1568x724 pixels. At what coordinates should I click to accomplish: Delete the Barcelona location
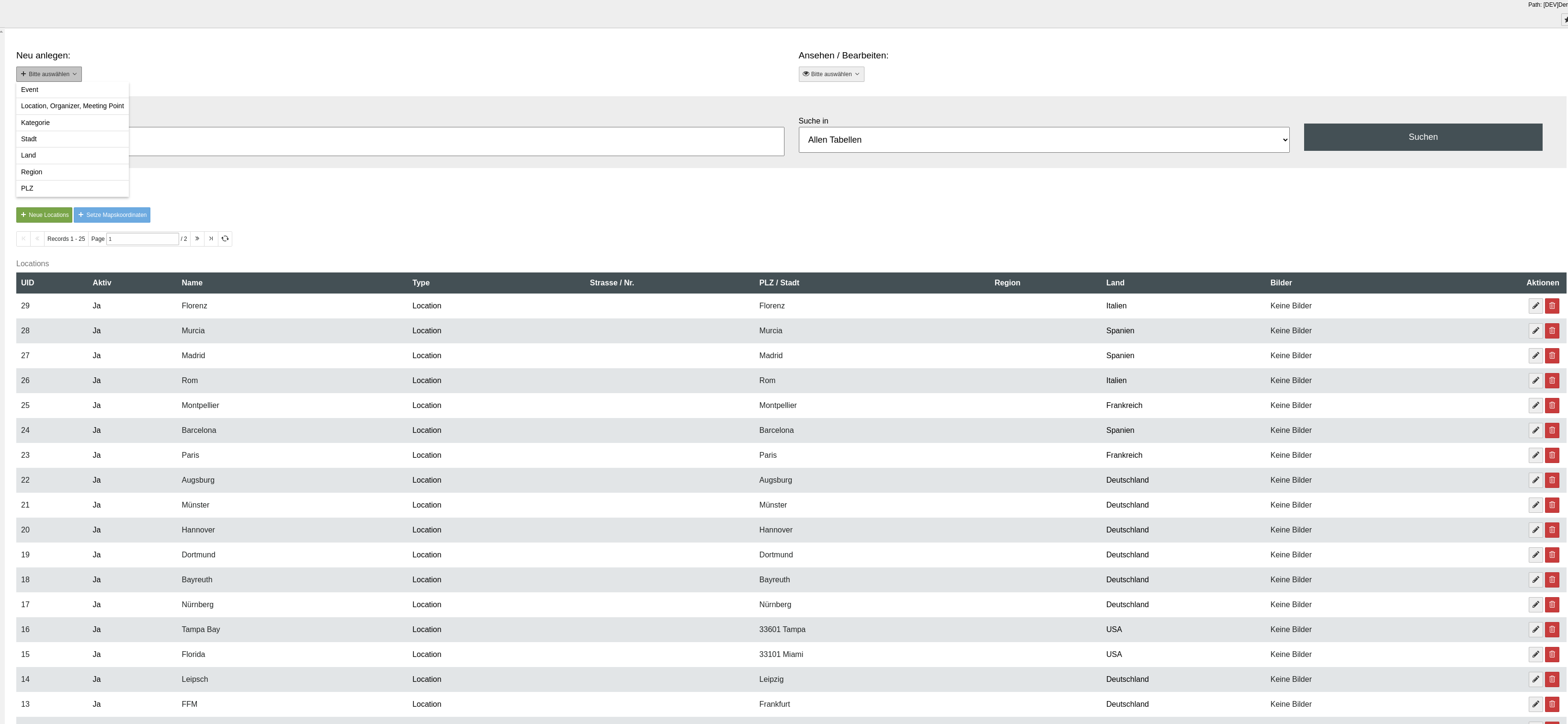1552,431
